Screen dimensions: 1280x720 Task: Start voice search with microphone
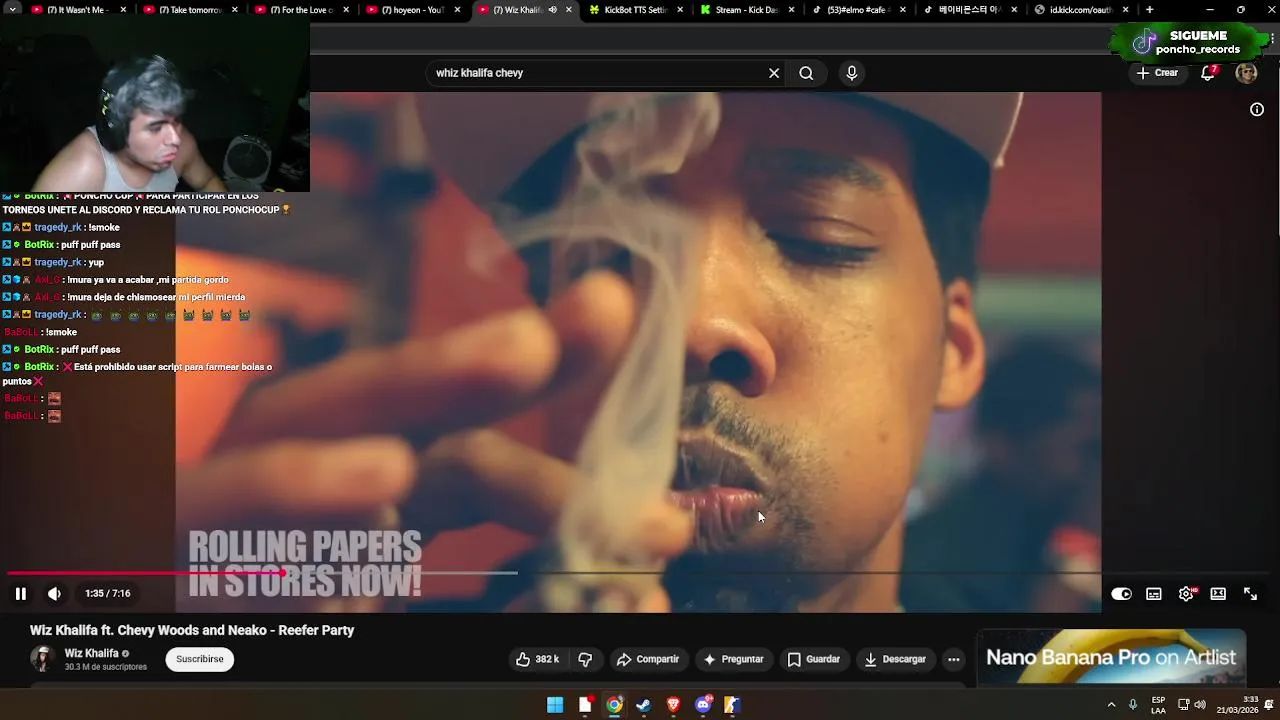click(852, 73)
